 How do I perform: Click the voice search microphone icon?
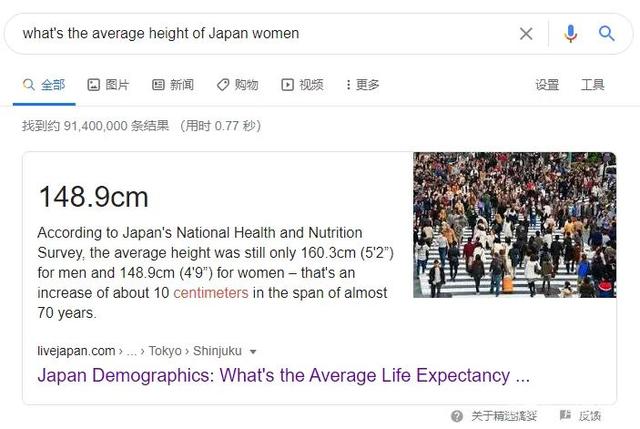570,33
